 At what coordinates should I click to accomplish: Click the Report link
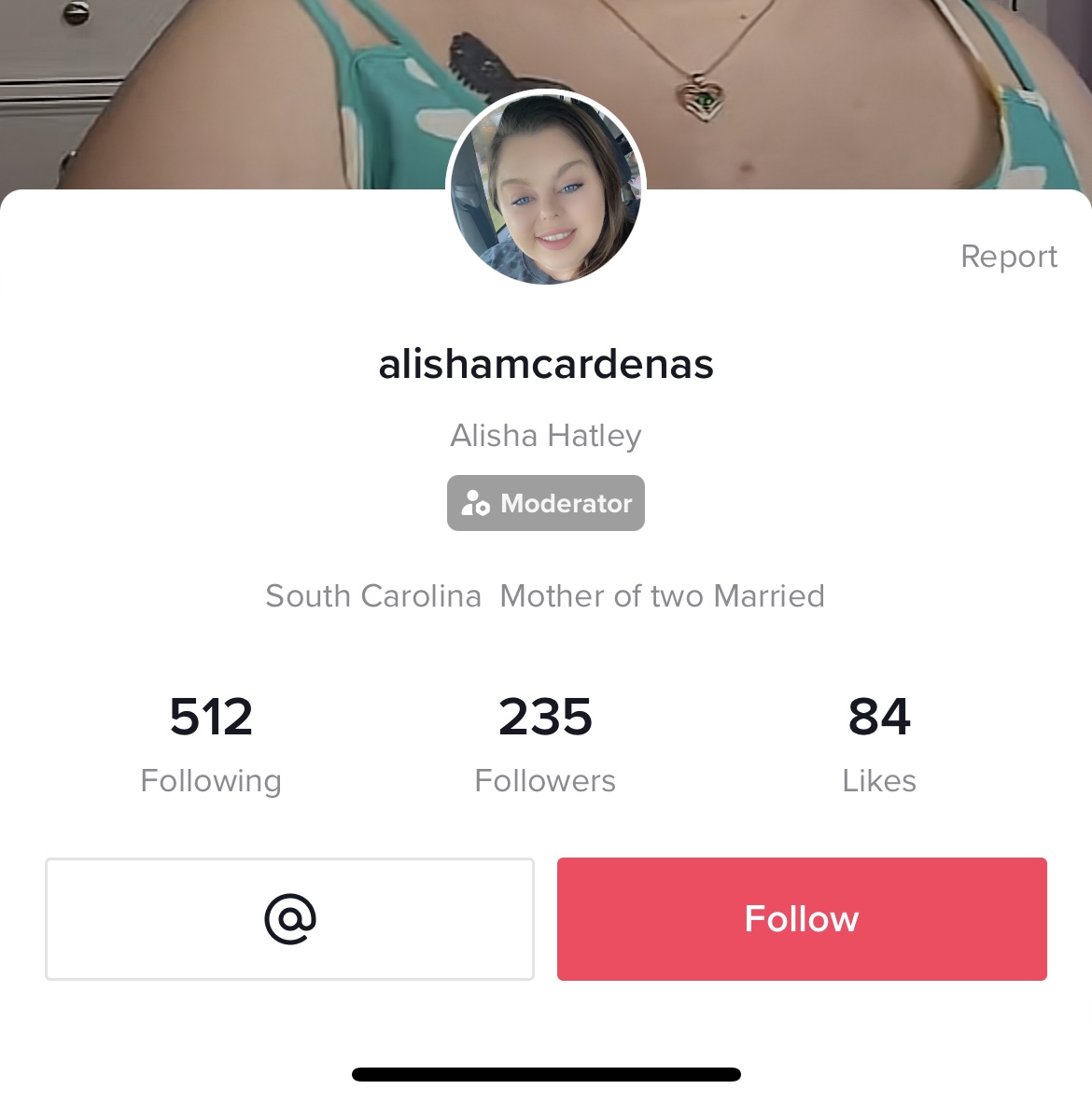(x=1009, y=257)
